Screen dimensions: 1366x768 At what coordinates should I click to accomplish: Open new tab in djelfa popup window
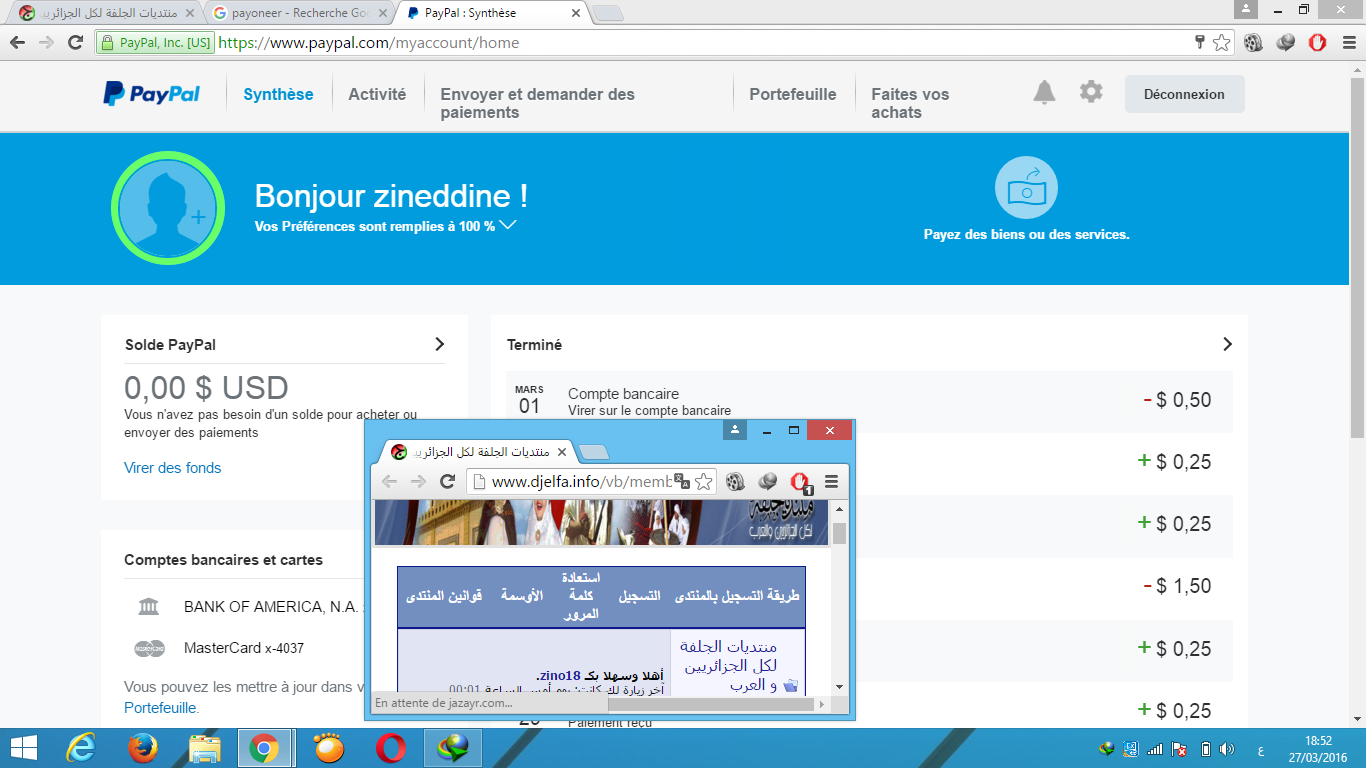[x=594, y=451]
